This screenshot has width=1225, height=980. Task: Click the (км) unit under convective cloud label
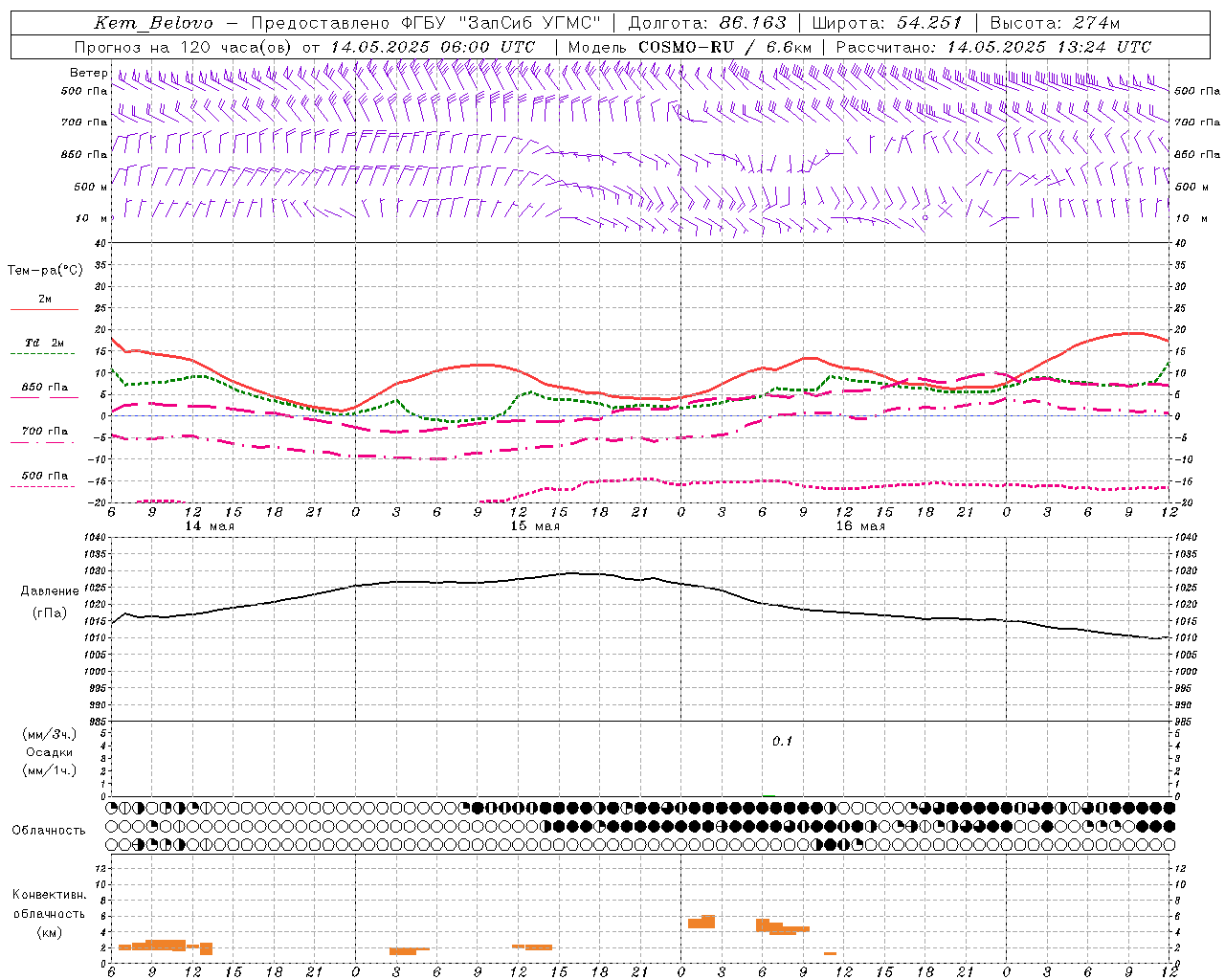click(50, 932)
